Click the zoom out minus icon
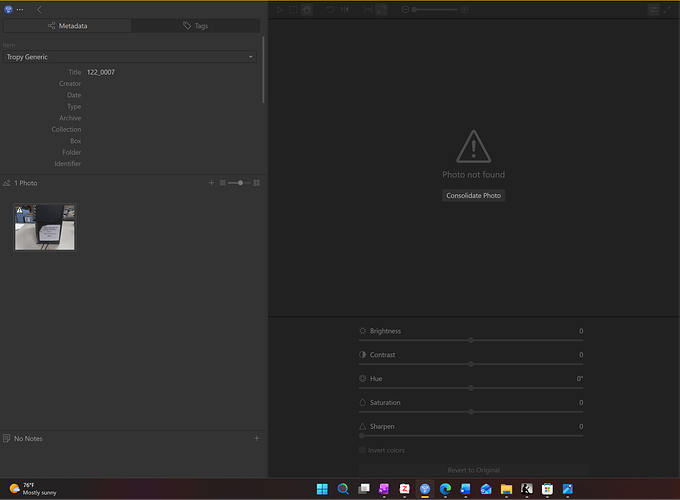Viewport: 680px width, 500px height. [x=405, y=10]
